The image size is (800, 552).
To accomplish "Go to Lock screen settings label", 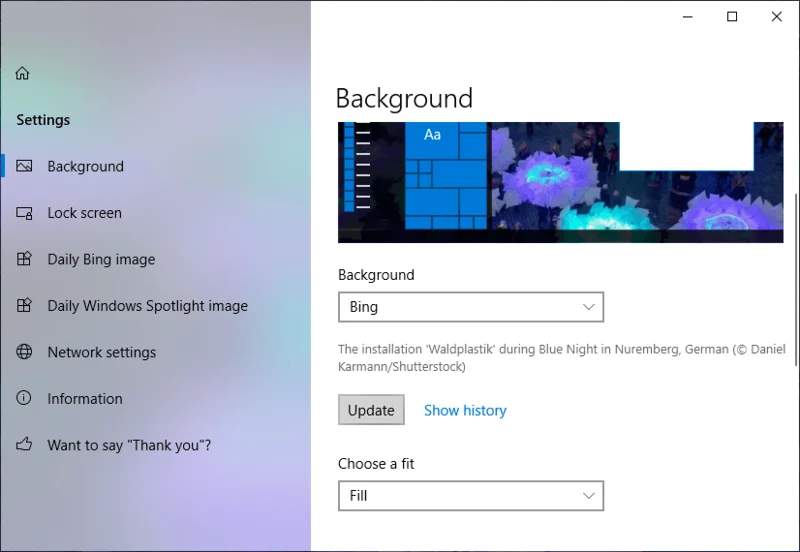I will tap(85, 213).
